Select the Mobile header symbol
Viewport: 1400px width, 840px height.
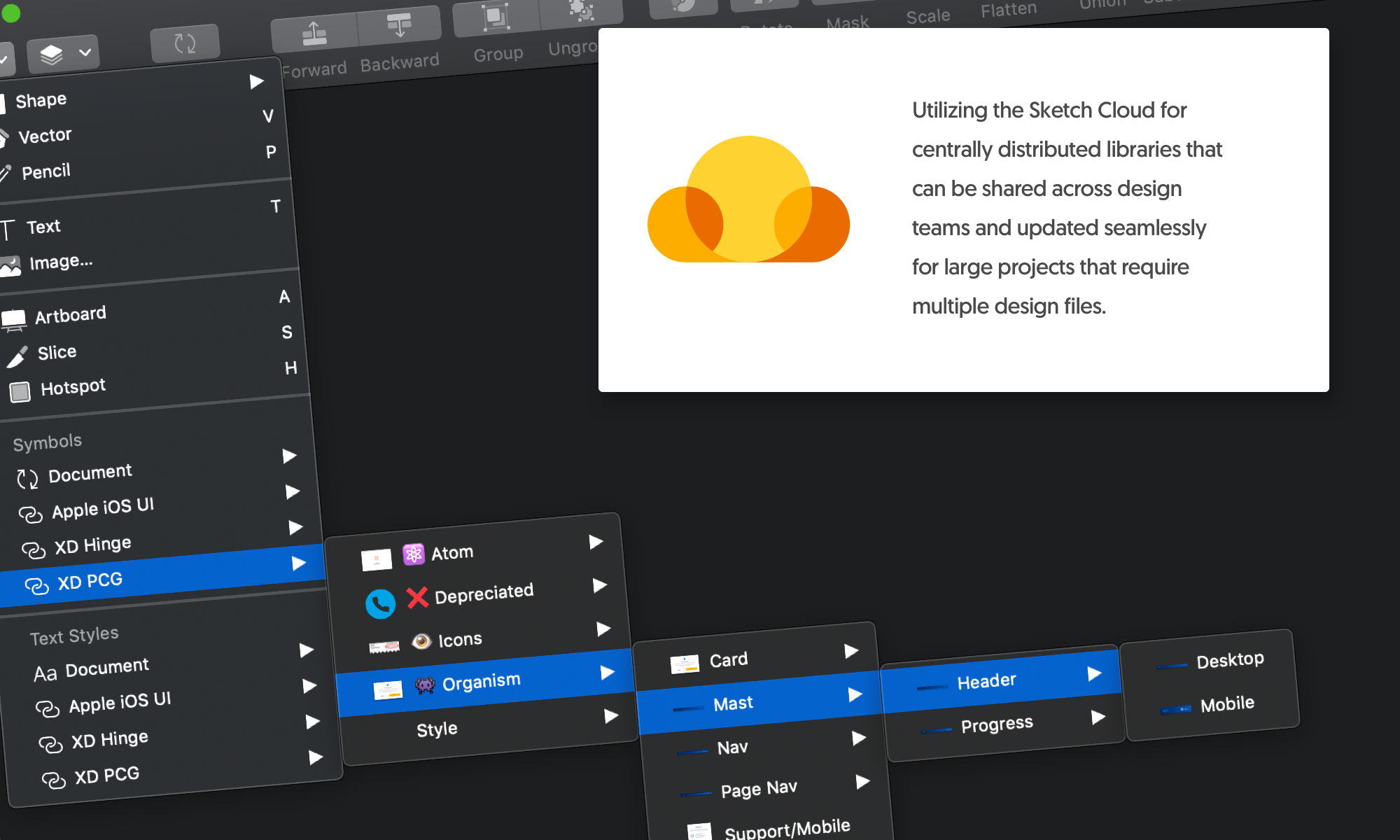[1227, 704]
